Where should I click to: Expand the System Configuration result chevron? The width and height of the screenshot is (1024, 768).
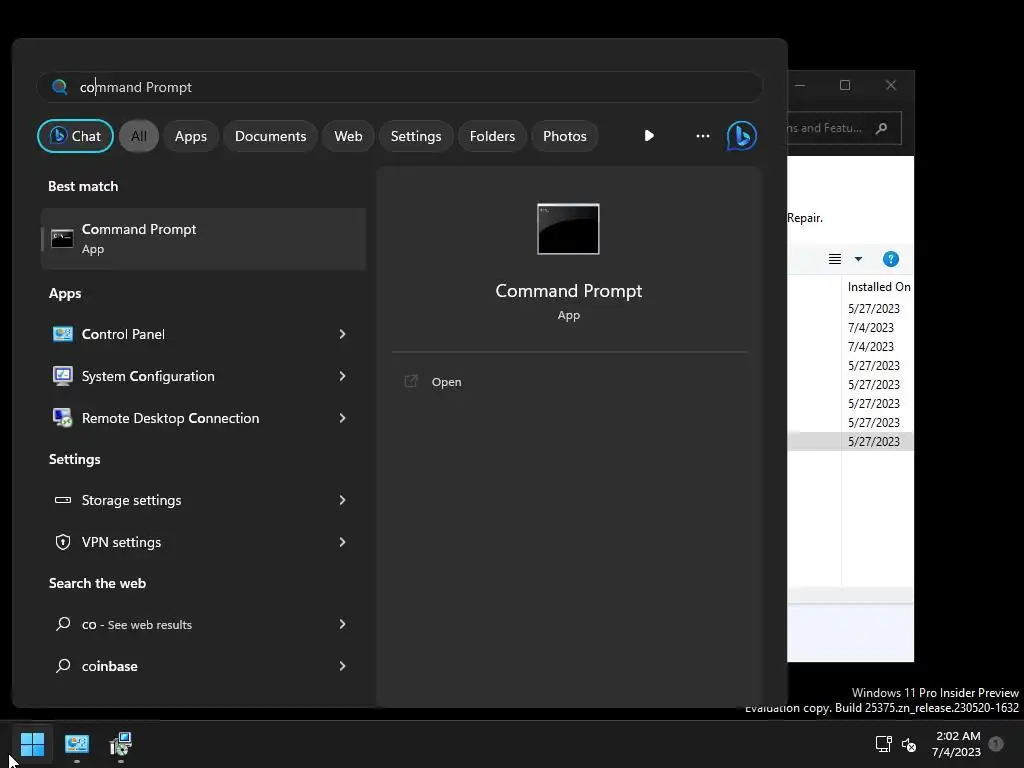pyautogui.click(x=342, y=376)
